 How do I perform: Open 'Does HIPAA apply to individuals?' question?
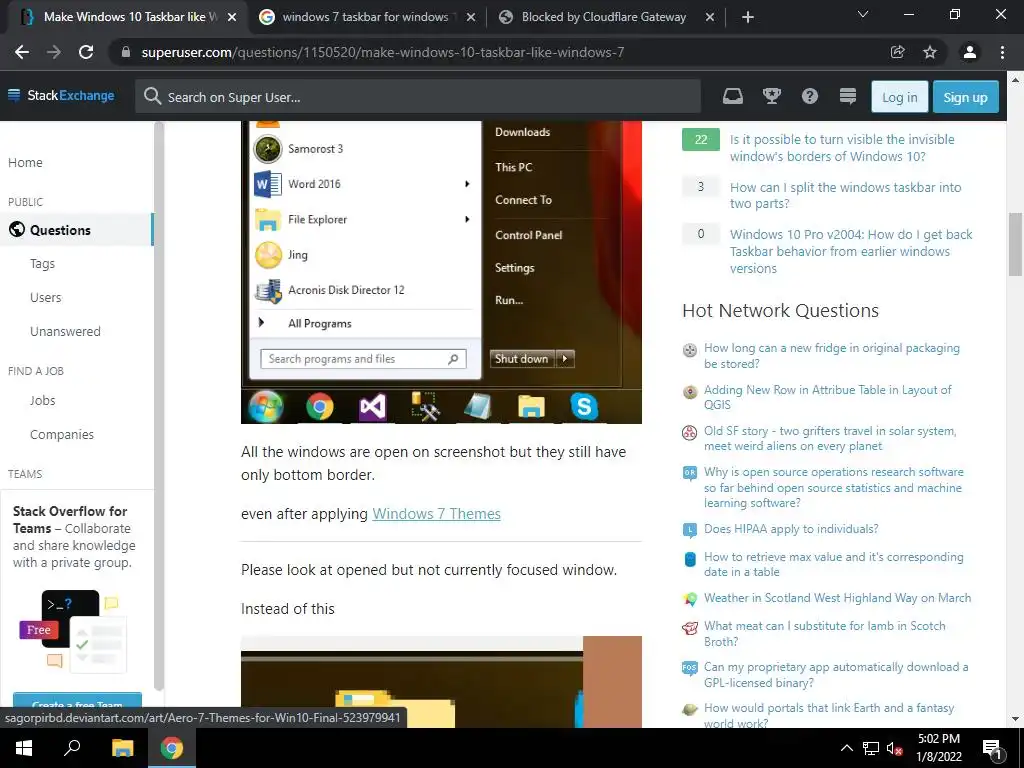tap(791, 529)
